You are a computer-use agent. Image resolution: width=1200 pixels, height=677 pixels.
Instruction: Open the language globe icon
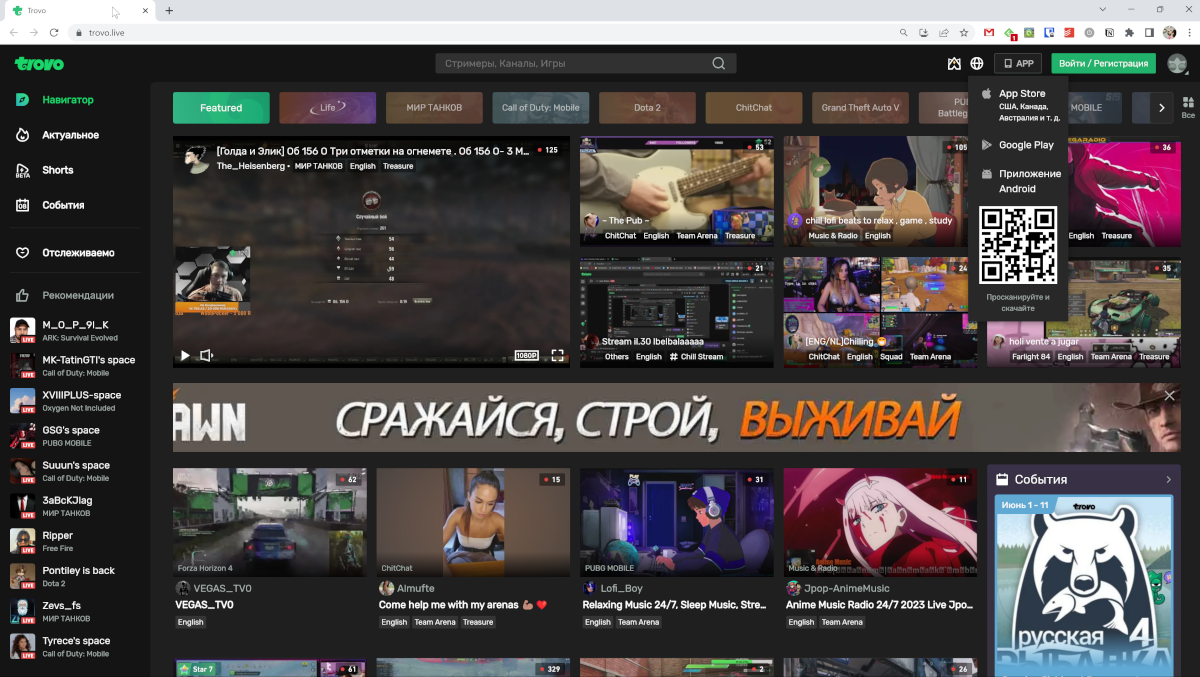(977, 64)
